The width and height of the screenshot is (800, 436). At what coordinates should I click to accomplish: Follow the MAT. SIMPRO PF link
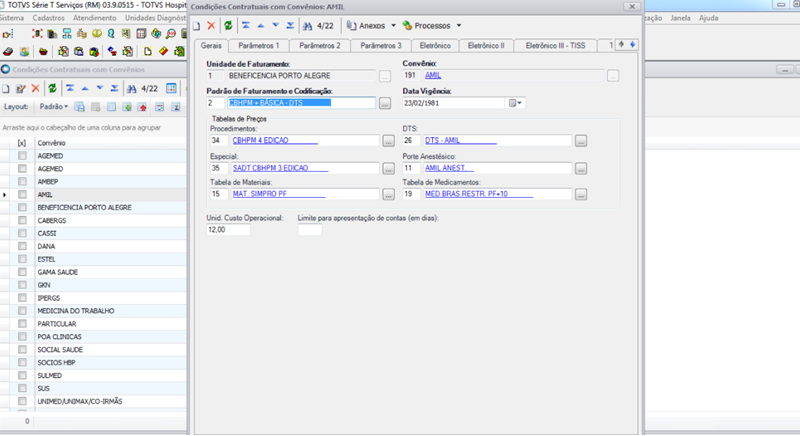pos(260,194)
